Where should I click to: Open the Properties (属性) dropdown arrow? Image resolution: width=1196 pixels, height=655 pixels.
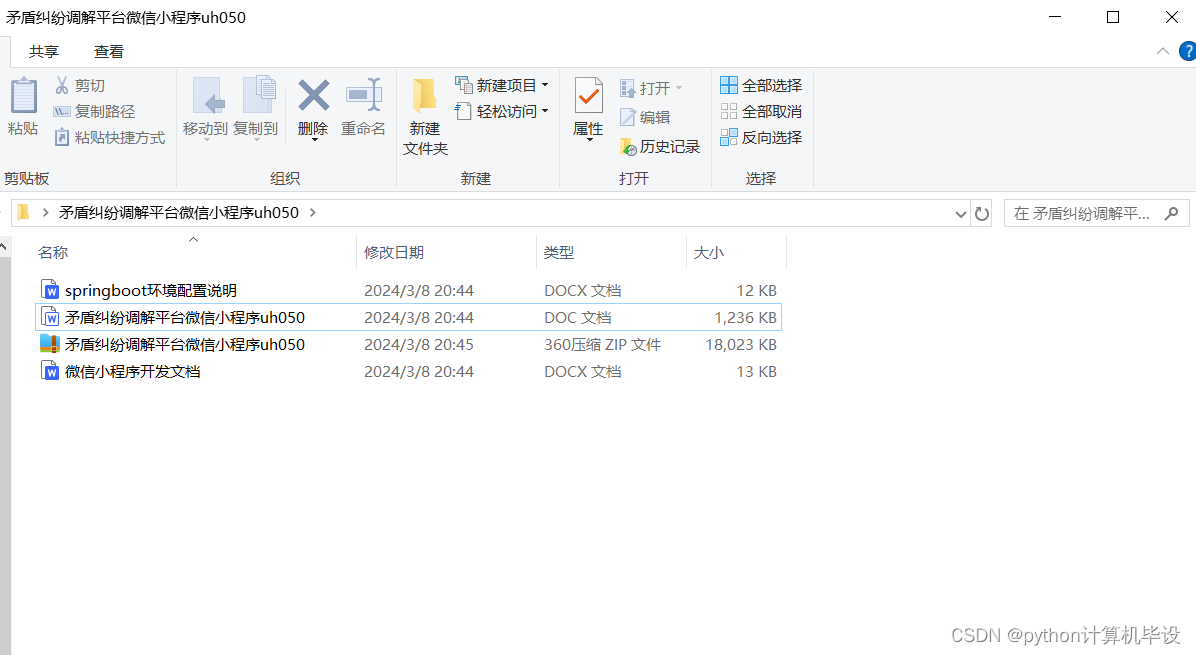pos(589,140)
